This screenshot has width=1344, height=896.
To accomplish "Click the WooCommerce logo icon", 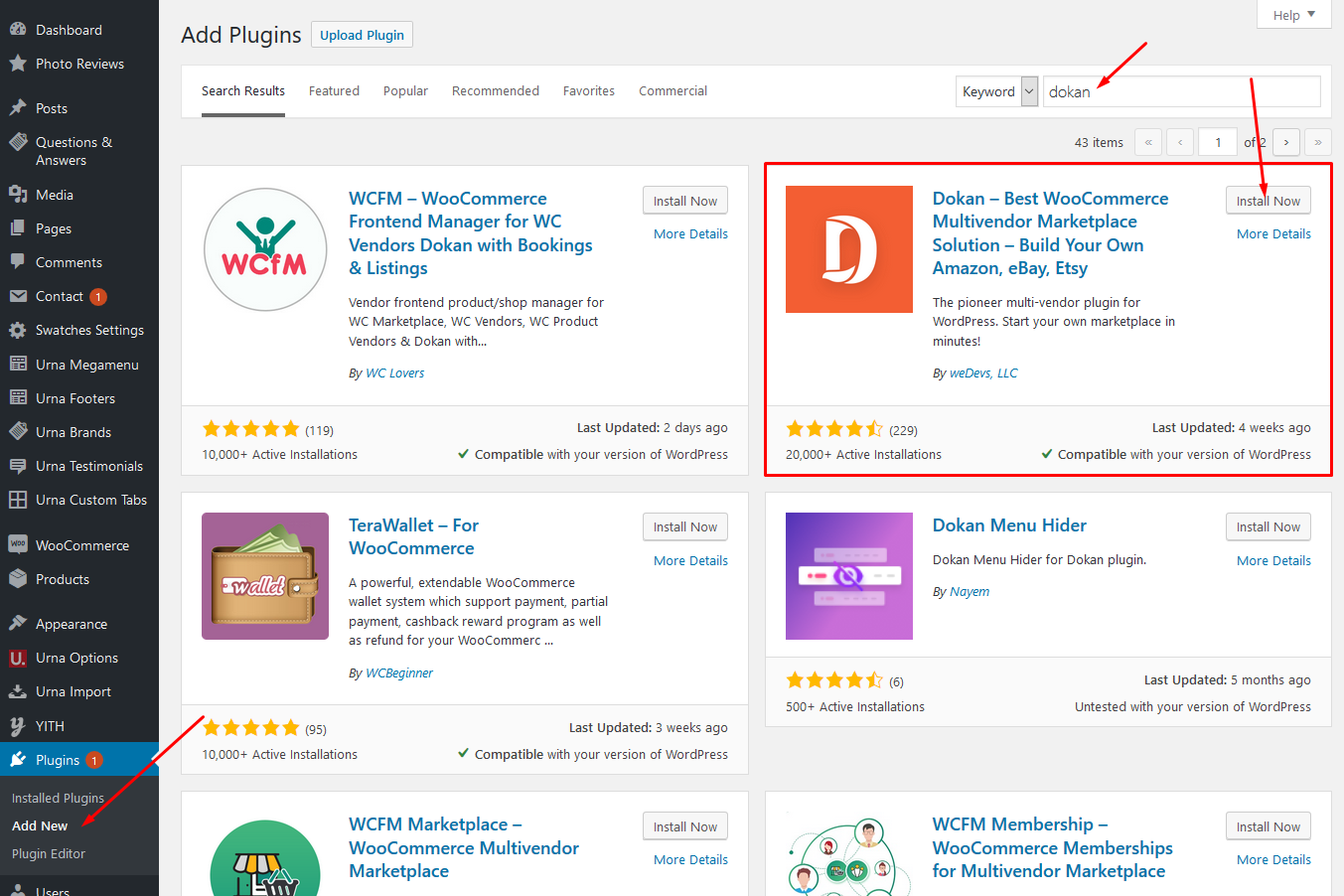I will click(18, 545).
